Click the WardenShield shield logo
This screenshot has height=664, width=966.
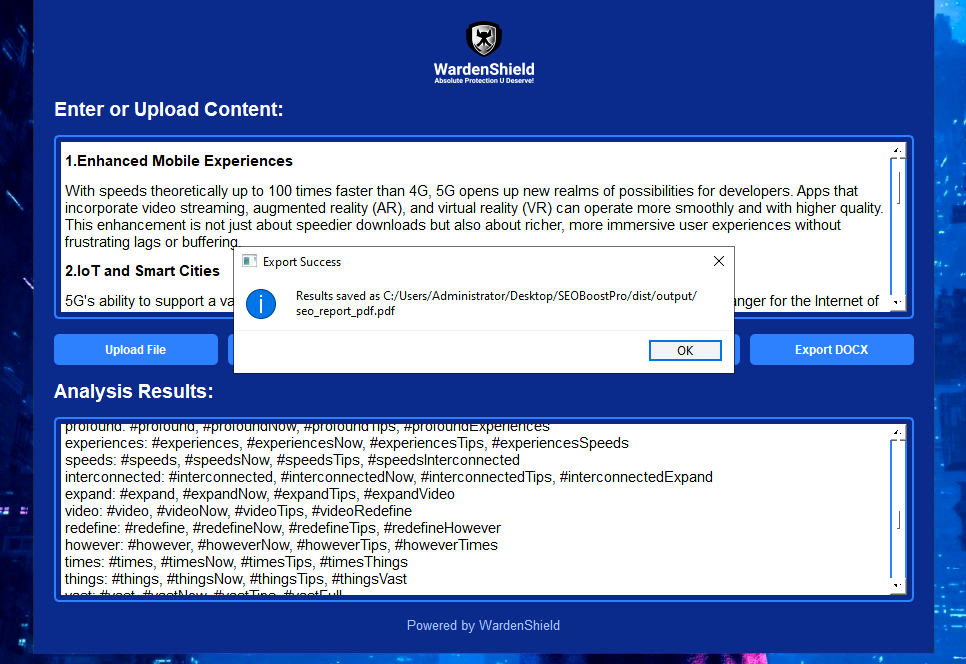click(484, 40)
